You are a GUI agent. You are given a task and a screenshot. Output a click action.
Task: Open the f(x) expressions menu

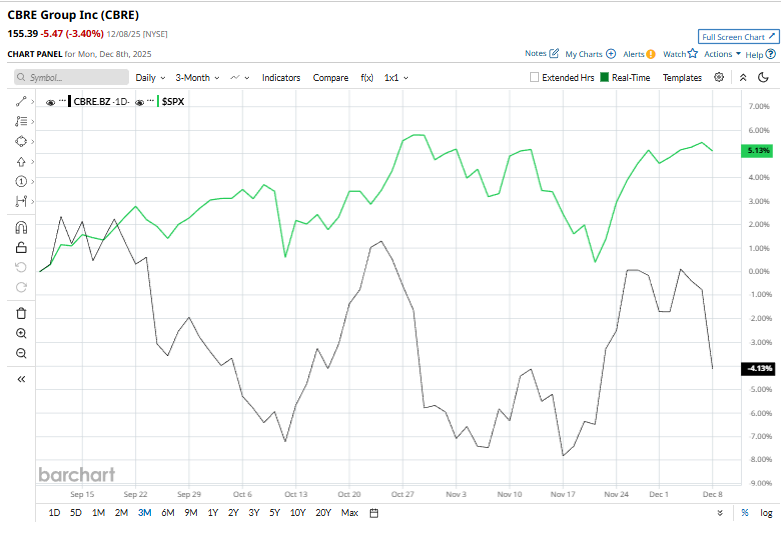tap(367, 78)
